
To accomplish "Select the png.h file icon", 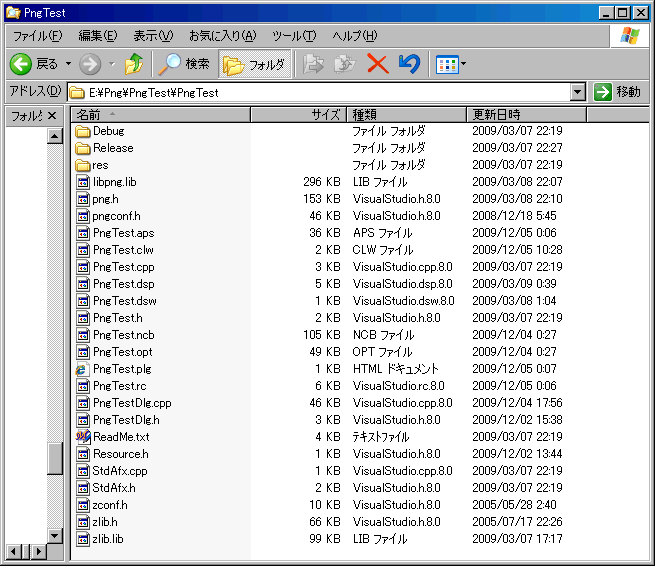I will 83,199.
